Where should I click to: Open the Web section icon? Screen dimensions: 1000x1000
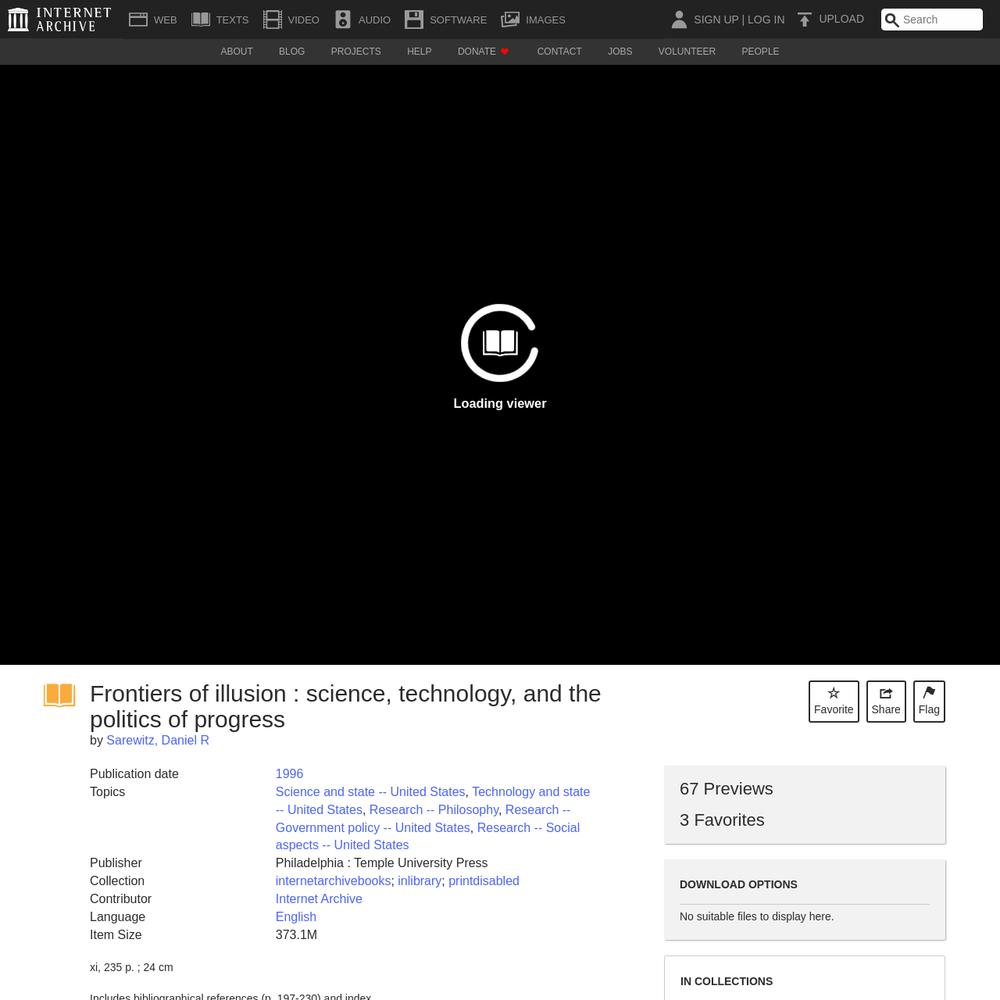point(138,20)
